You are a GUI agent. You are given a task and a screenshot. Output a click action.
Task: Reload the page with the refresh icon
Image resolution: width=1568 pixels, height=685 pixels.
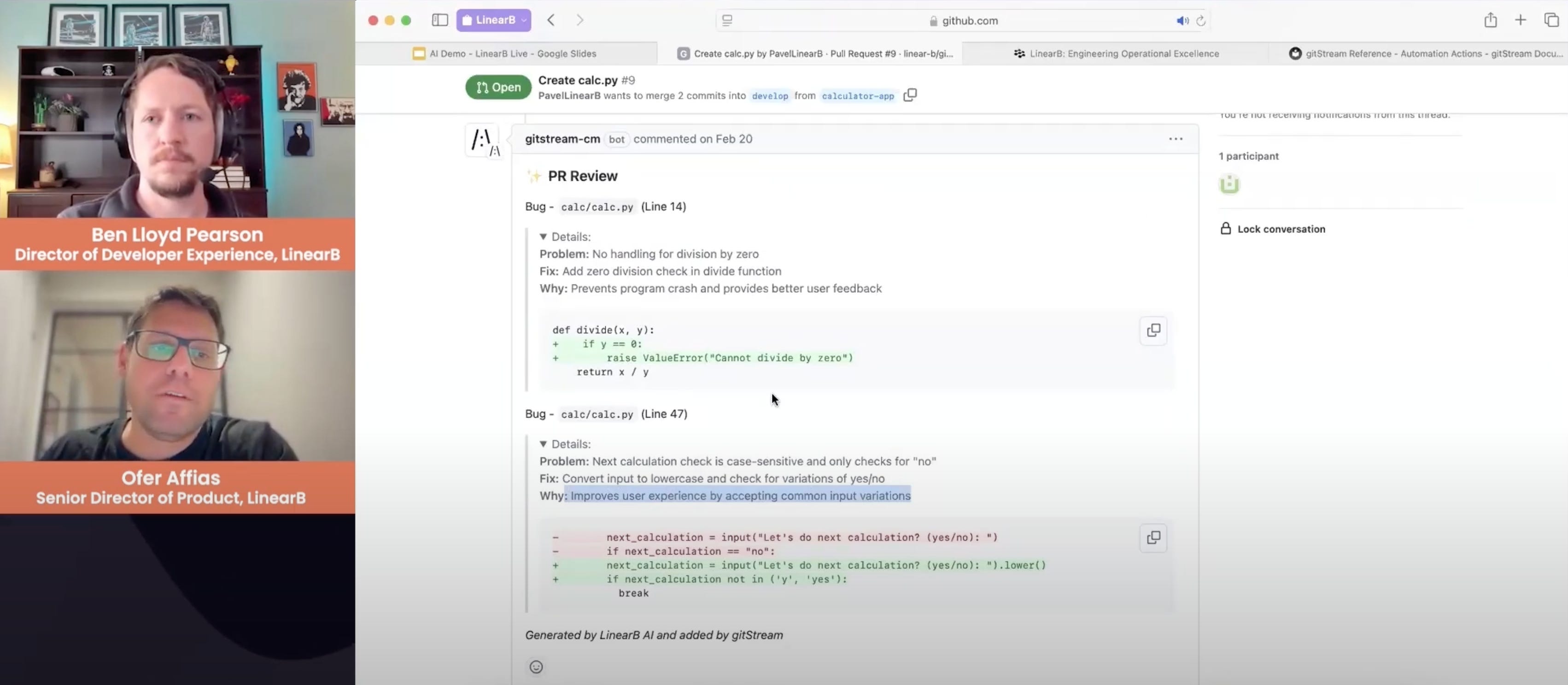pyautogui.click(x=1201, y=21)
